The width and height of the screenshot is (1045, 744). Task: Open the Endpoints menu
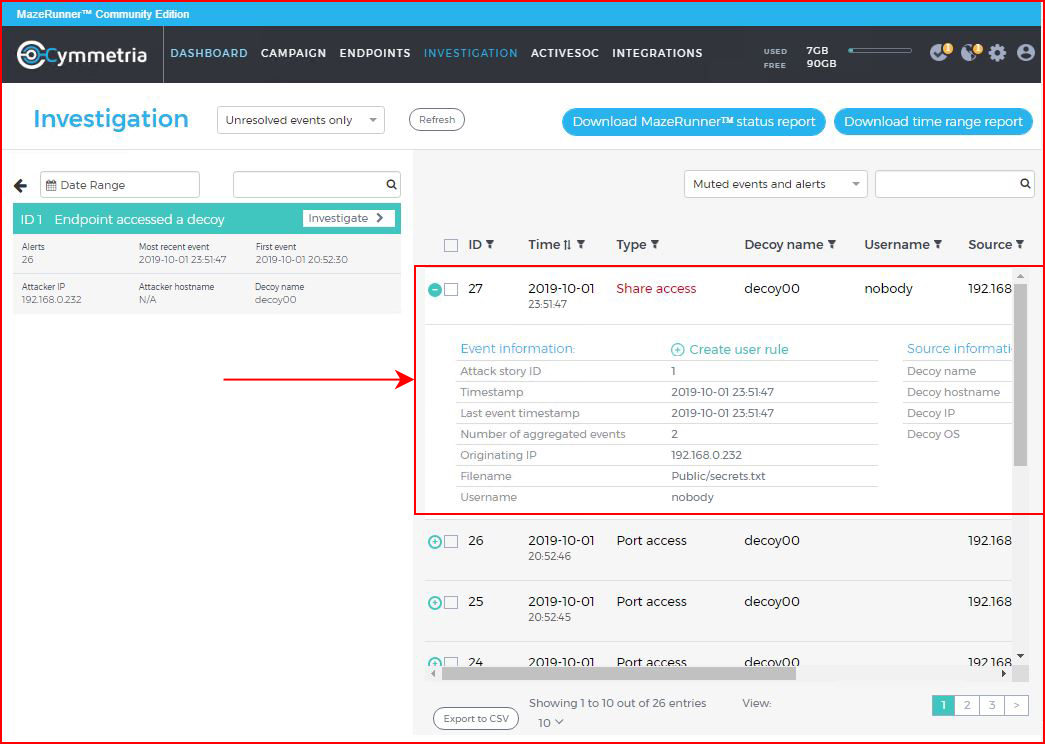point(375,53)
